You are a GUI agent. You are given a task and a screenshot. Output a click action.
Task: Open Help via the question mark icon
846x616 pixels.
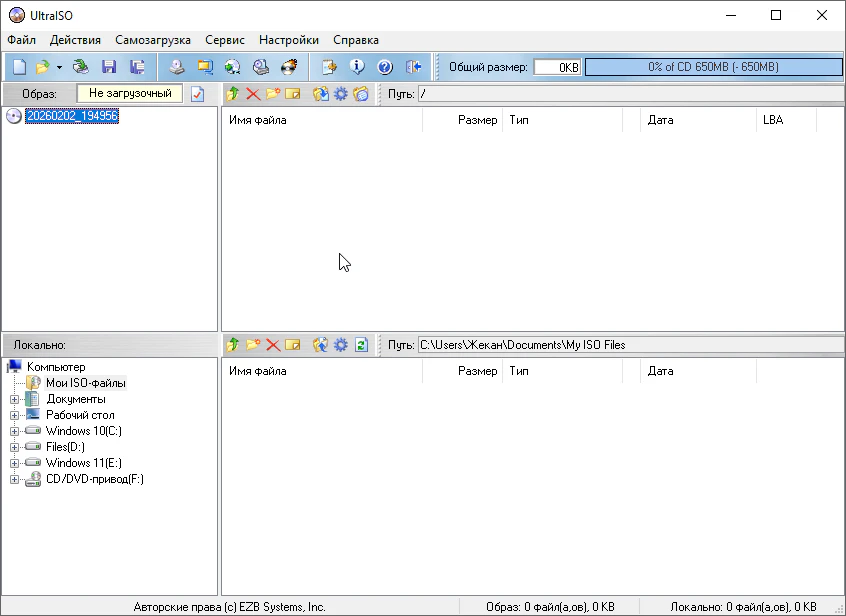pos(385,67)
